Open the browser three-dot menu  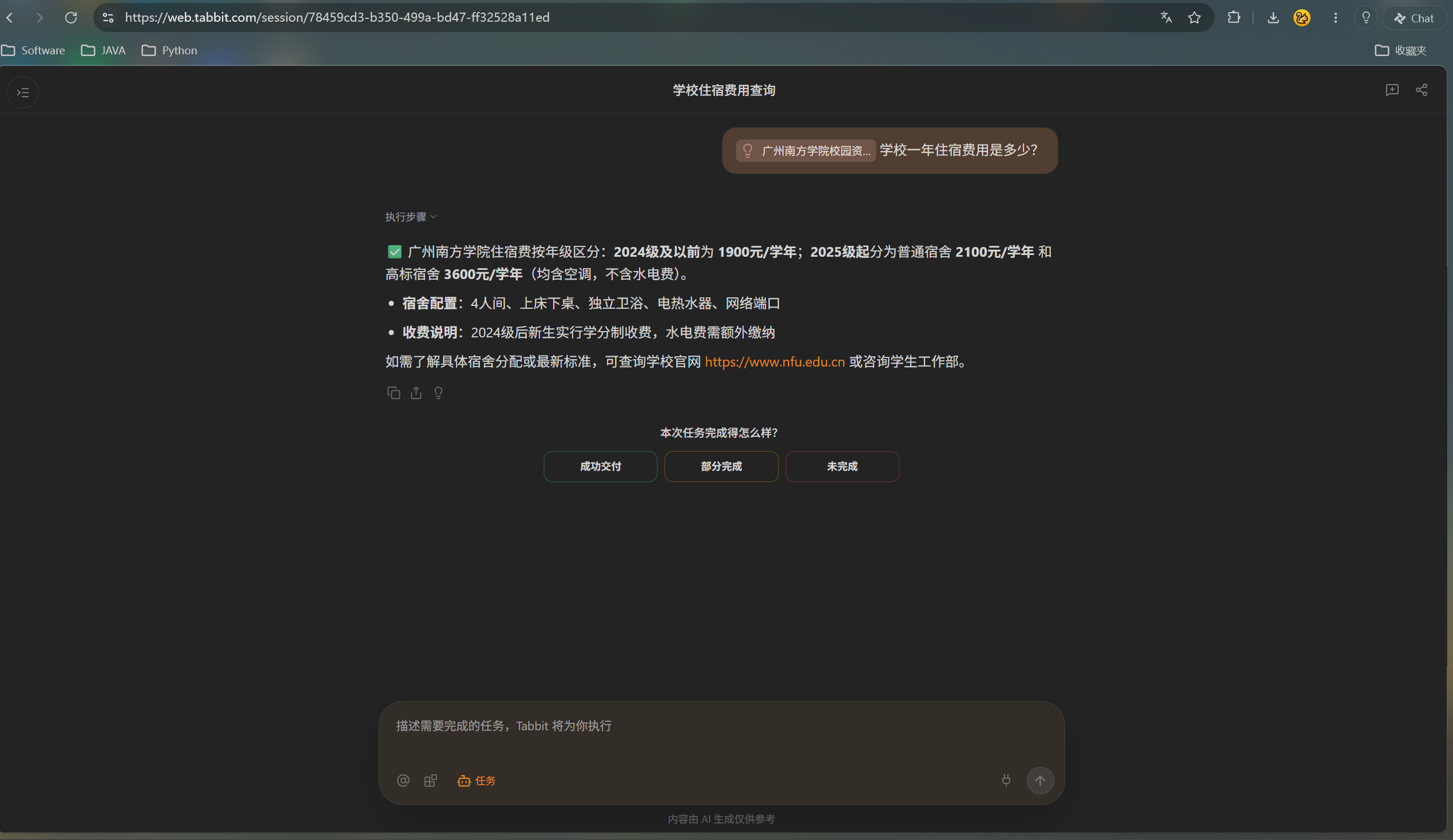(x=1335, y=18)
